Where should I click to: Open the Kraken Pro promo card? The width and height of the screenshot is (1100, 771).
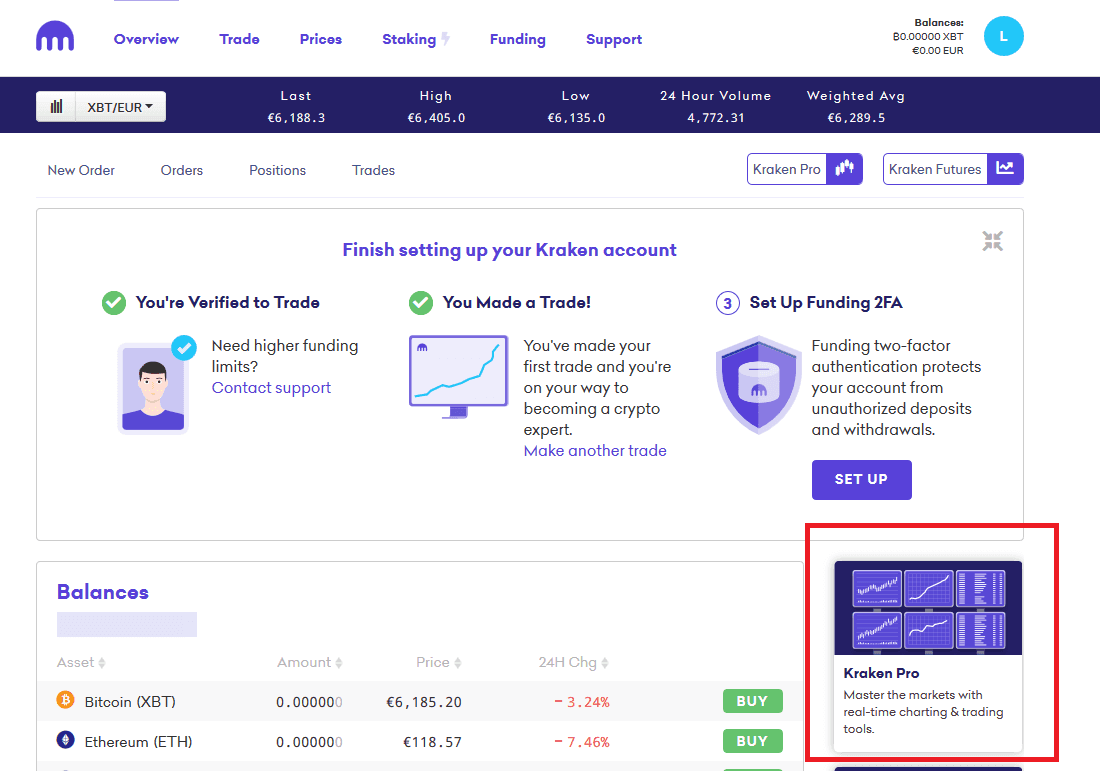tap(928, 655)
